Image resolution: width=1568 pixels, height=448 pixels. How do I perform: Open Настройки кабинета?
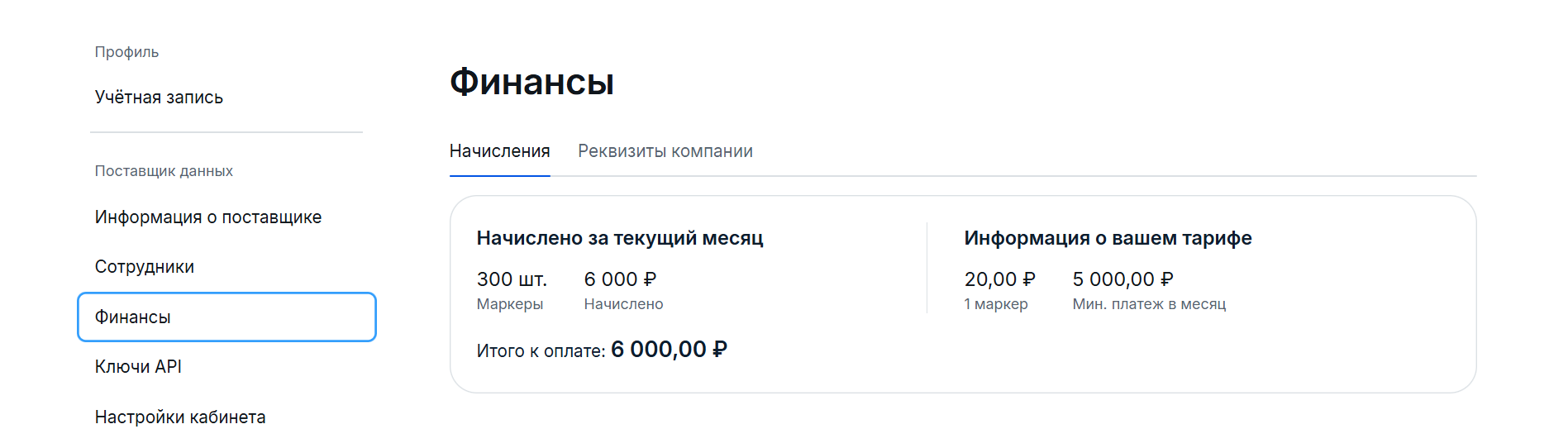(180, 417)
